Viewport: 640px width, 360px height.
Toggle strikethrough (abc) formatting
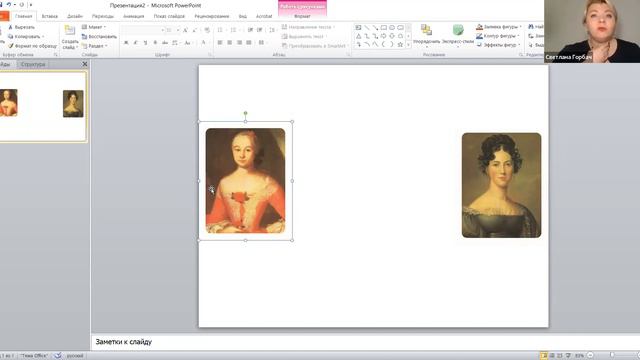tap(165, 42)
